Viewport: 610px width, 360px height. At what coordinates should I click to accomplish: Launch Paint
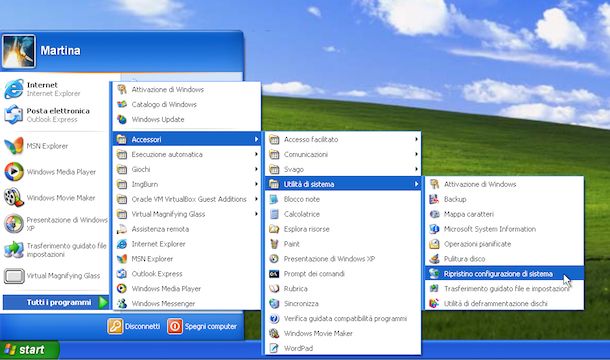343,244
